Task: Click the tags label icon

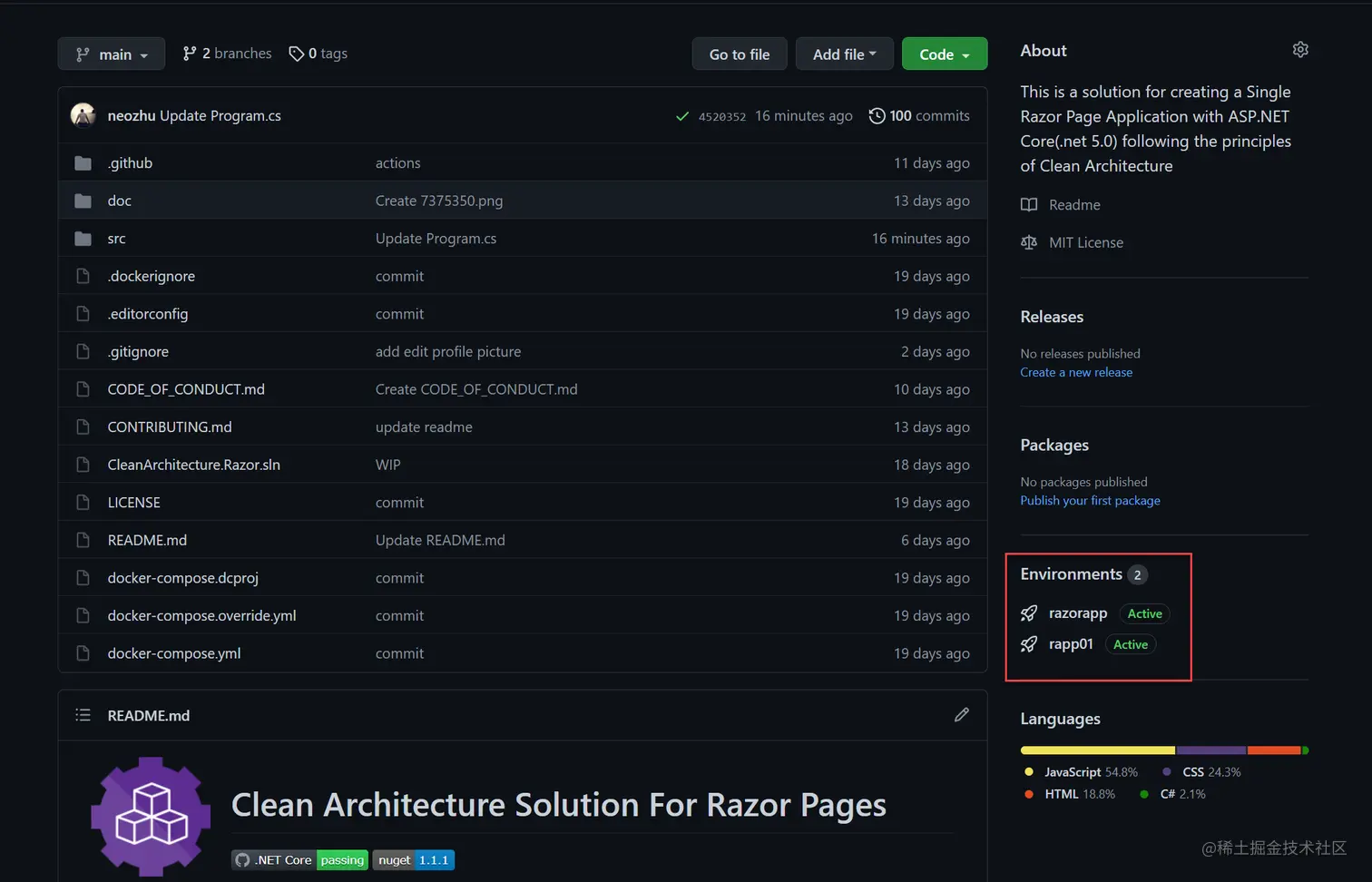Action: (296, 54)
